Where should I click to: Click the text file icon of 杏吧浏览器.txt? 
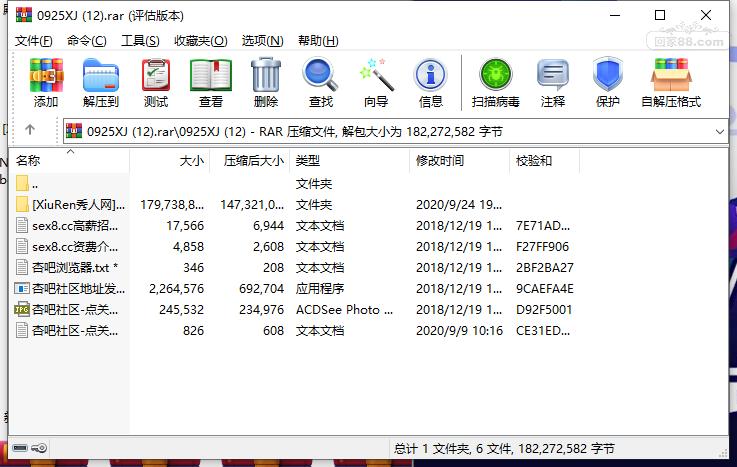coord(22,267)
